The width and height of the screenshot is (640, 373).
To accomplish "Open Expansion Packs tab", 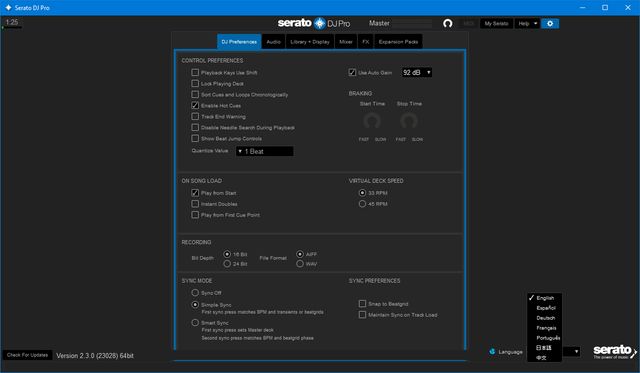I will point(398,42).
